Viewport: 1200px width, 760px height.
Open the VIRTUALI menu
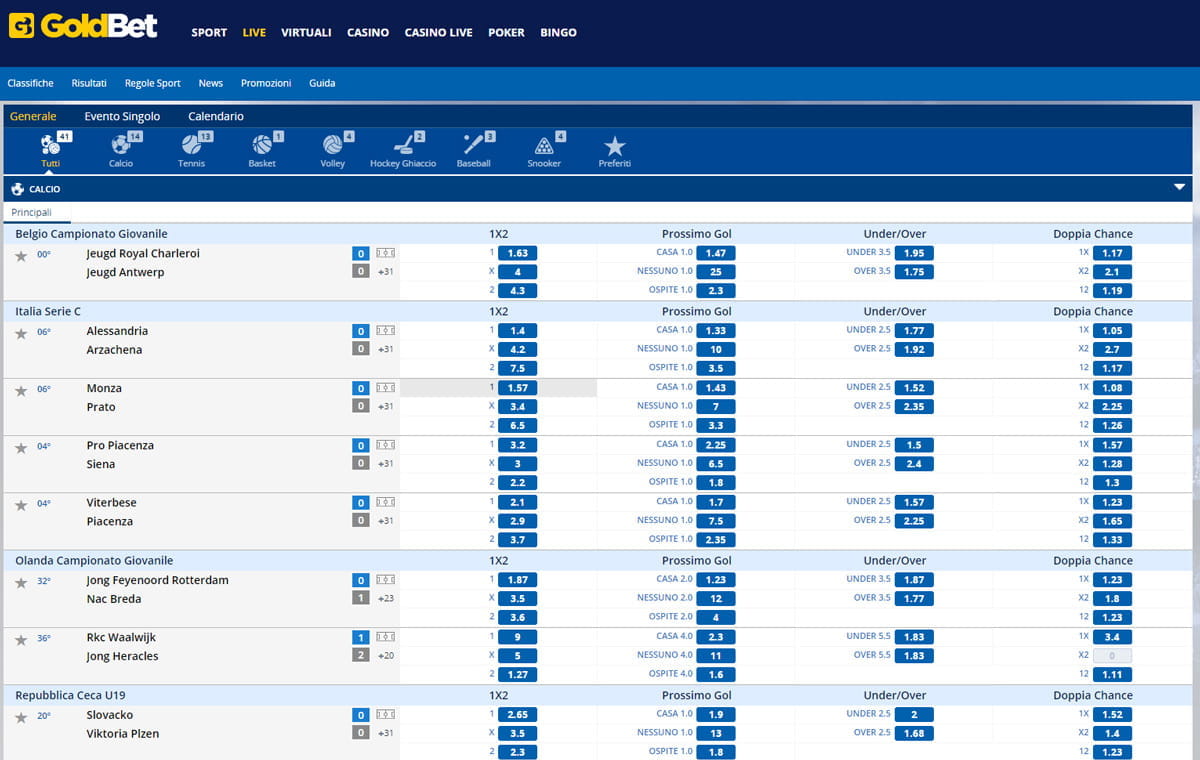tap(306, 32)
